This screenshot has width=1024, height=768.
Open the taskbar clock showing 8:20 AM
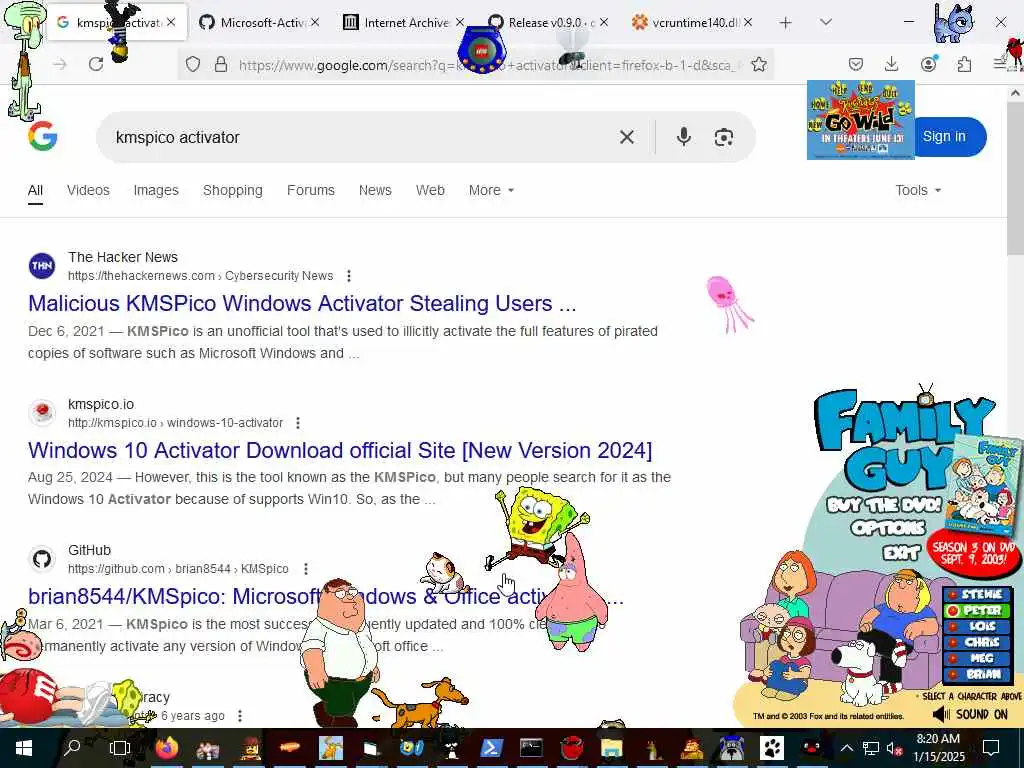point(938,748)
